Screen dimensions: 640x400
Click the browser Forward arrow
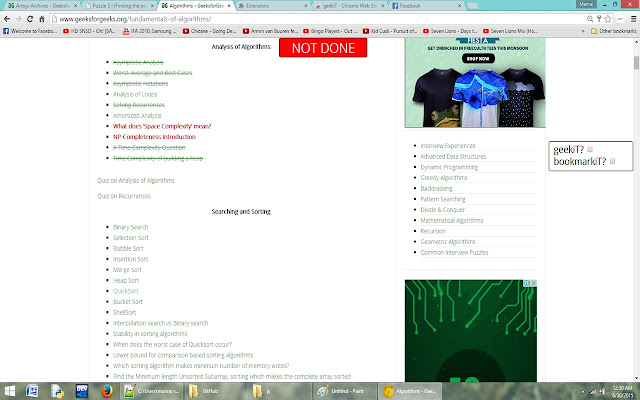[x=18, y=19]
